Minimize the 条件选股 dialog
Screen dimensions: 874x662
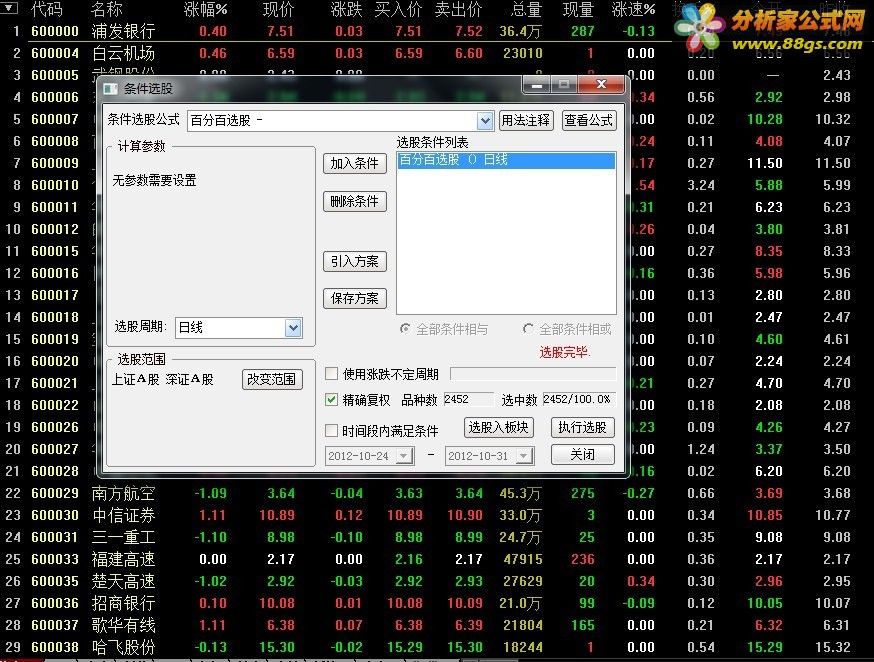[537, 85]
